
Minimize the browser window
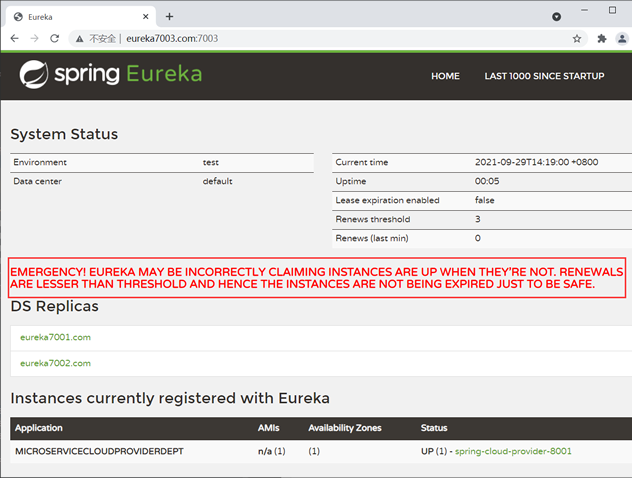[x=584, y=10]
